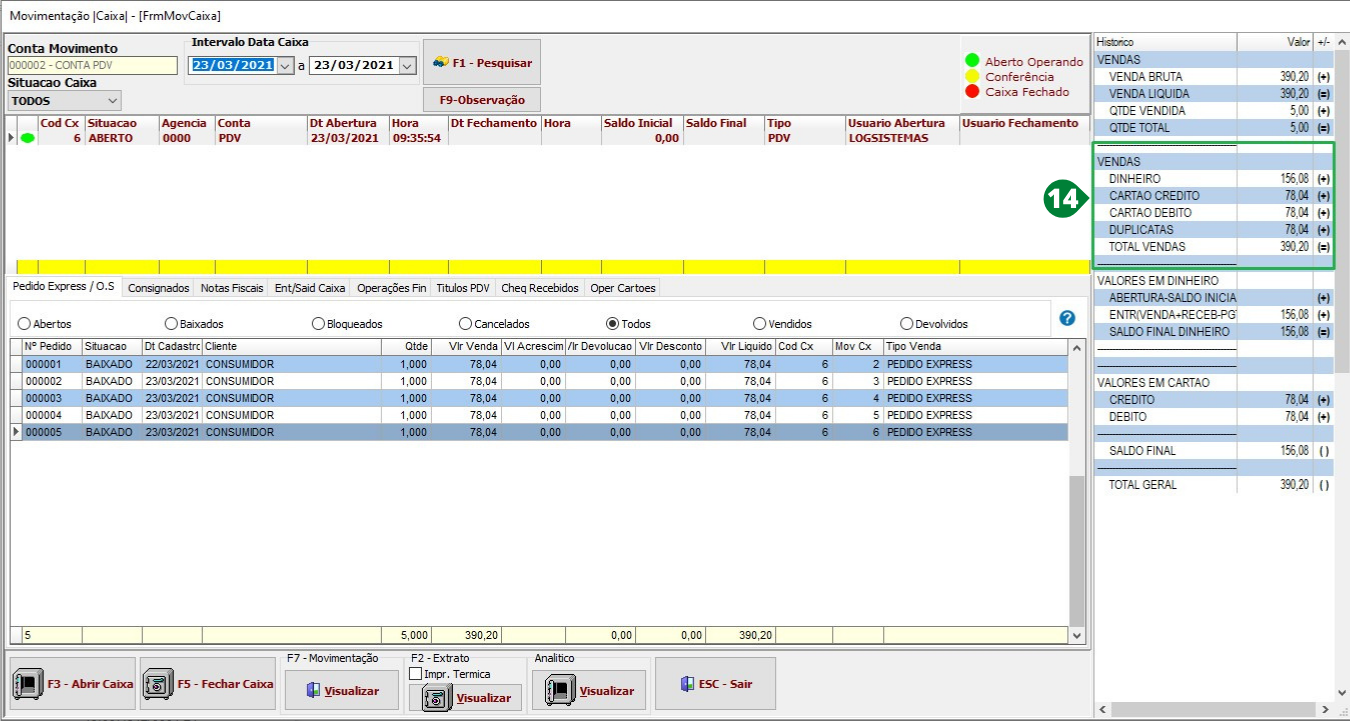Image resolution: width=1350 pixels, height=721 pixels.
Task: Open the Oper Cartoes tab
Action: pyautogui.click(x=623, y=288)
